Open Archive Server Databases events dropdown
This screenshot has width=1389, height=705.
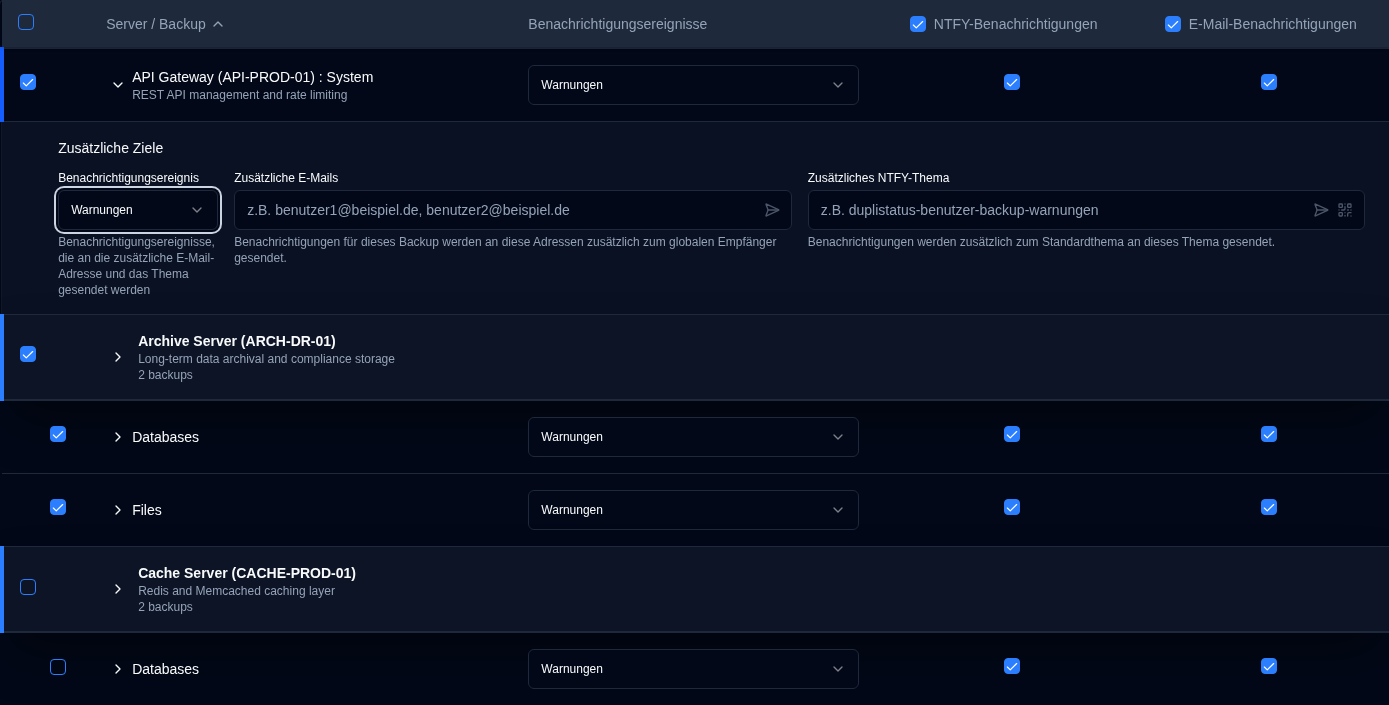click(x=693, y=437)
